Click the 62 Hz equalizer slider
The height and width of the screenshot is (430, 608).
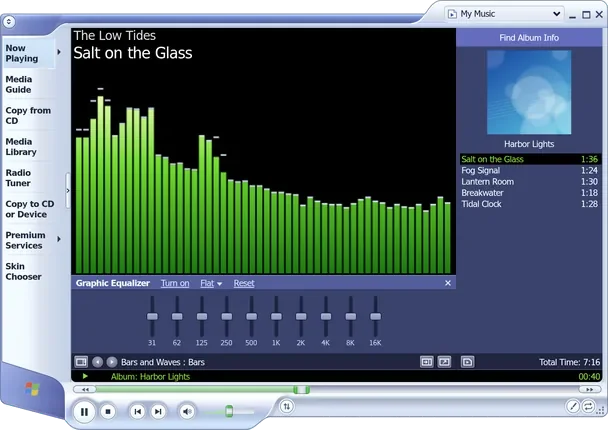177,316
